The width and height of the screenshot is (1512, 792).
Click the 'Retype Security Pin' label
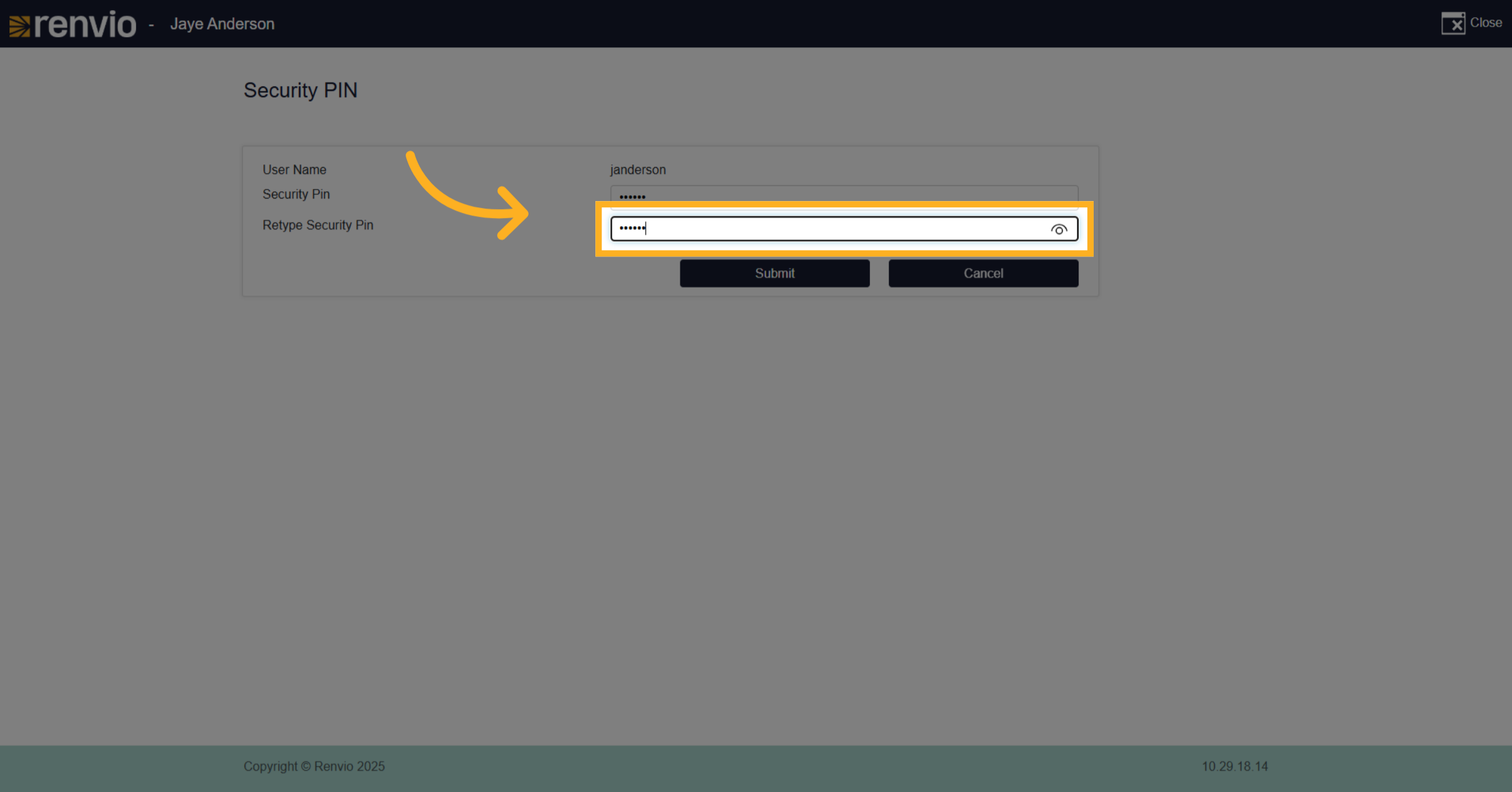318,225
